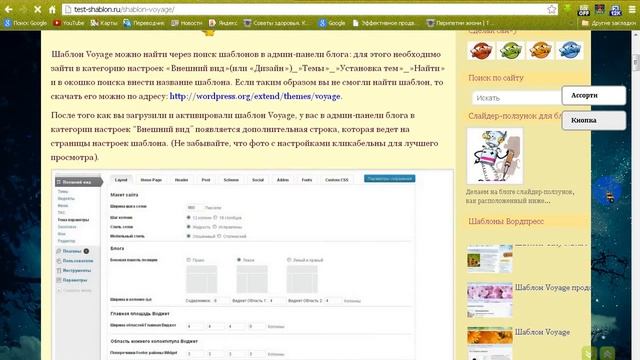Select the Scheme tab in settings image
This screenshot has width=640, height=360.
coord(231,180)
